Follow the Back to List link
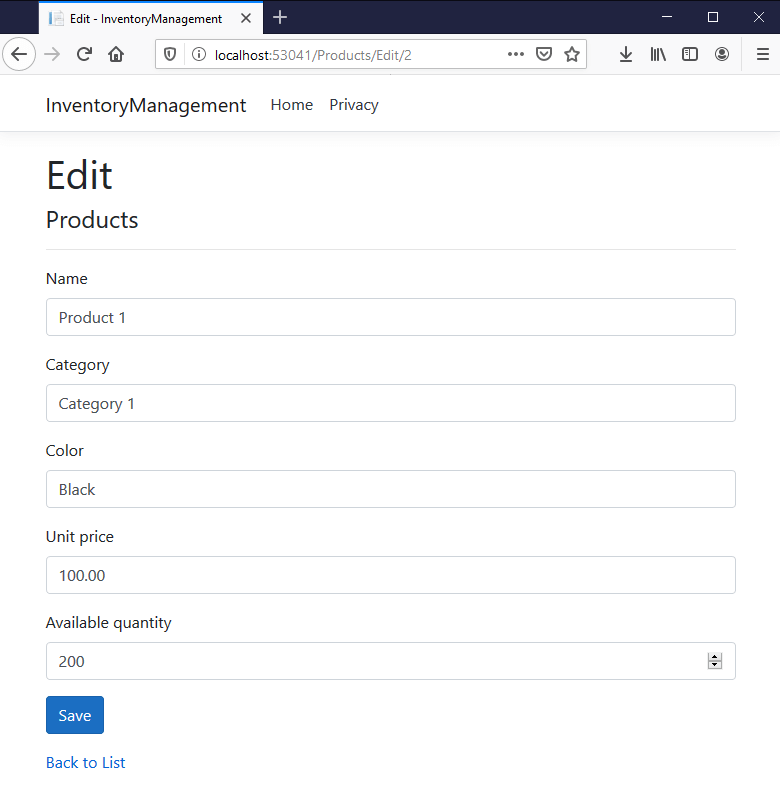Image resolution: width=780 pixels, height=790 pixels. [x=86, y=762]
